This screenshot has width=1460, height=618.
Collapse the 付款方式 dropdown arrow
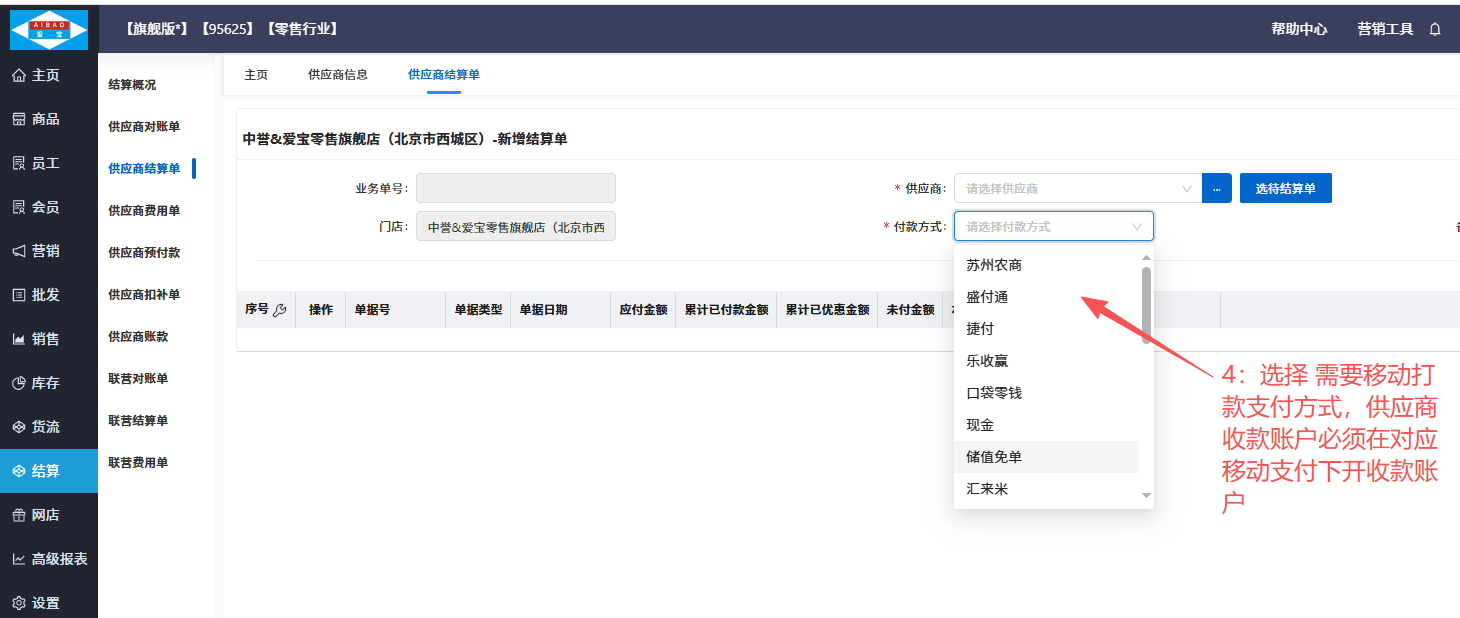[x=1137, y=227]
